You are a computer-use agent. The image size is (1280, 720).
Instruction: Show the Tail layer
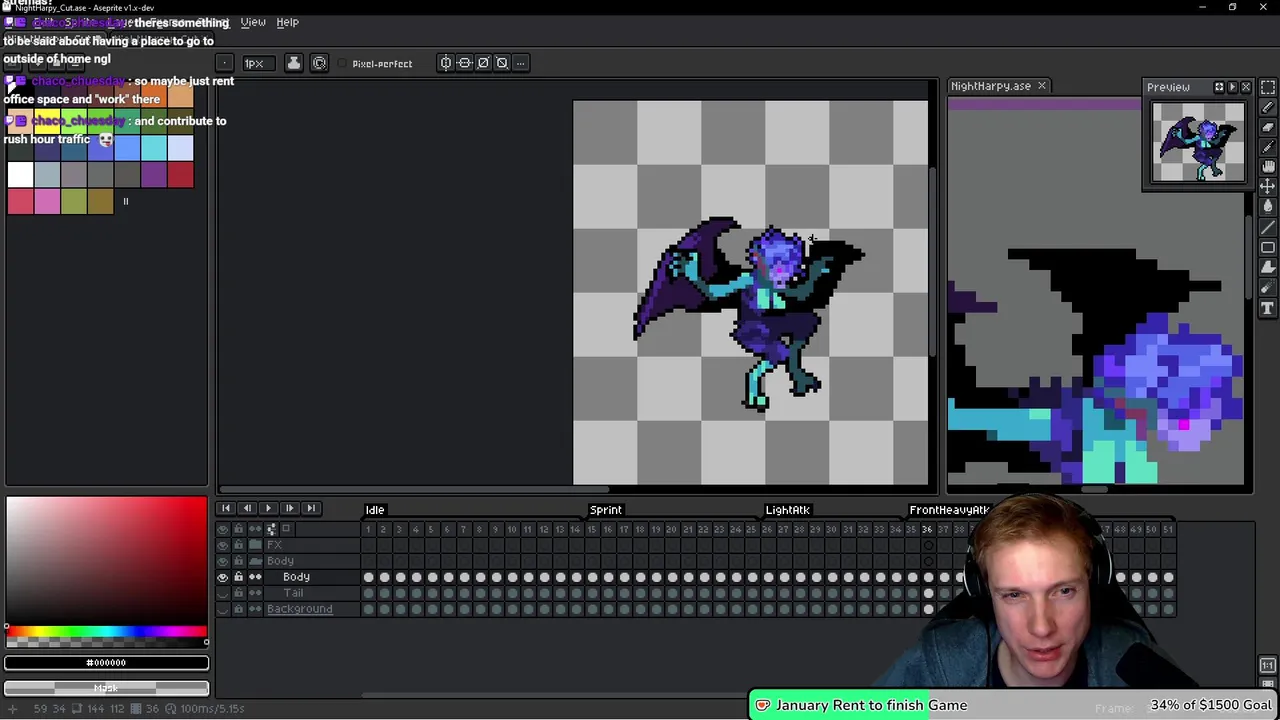pyautogui.click(x=223, y=593)
